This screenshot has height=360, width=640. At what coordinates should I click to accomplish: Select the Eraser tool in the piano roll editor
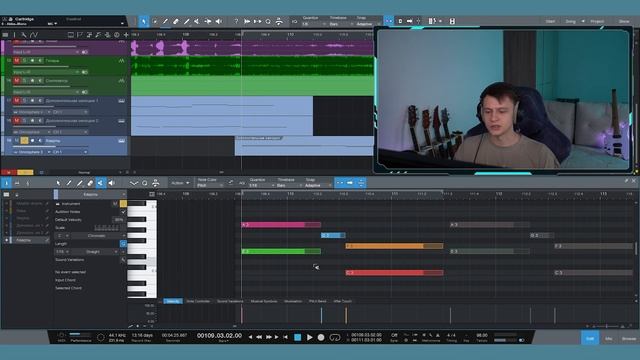click(x=90, y=183)
